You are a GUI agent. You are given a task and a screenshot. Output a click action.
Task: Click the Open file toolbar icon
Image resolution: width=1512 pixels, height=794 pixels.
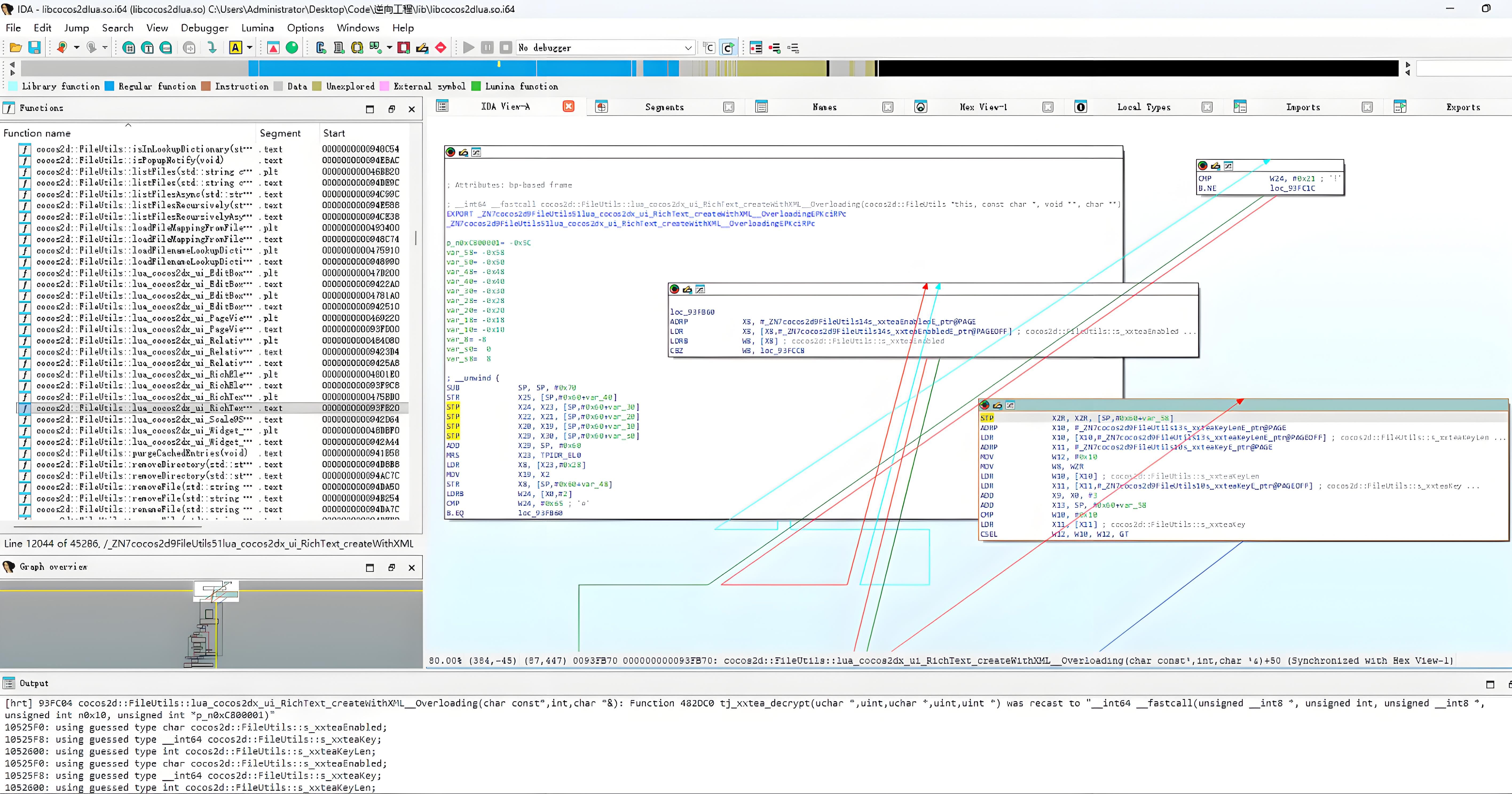click(16, 47)
